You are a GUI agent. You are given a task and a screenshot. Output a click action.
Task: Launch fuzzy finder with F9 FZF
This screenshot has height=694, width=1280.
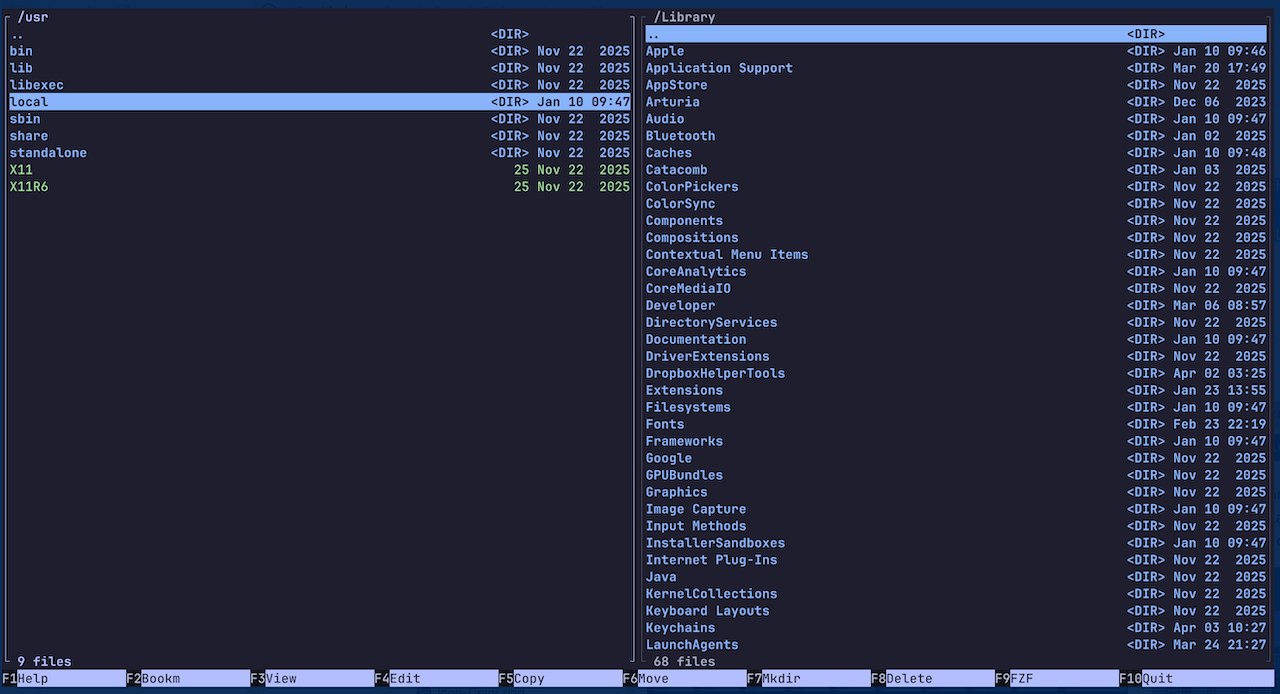click(1056, 678)
